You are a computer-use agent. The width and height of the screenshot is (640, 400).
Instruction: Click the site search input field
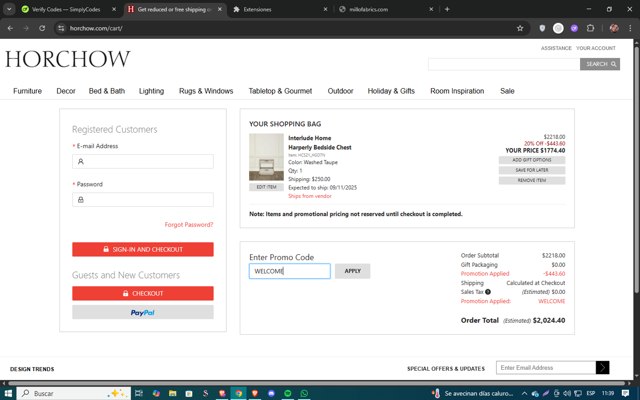tap(504, 64)
